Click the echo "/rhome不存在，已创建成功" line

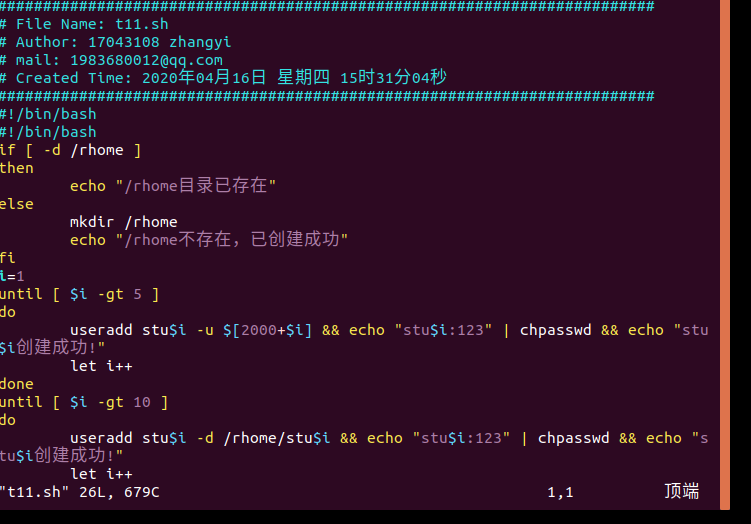208,240
